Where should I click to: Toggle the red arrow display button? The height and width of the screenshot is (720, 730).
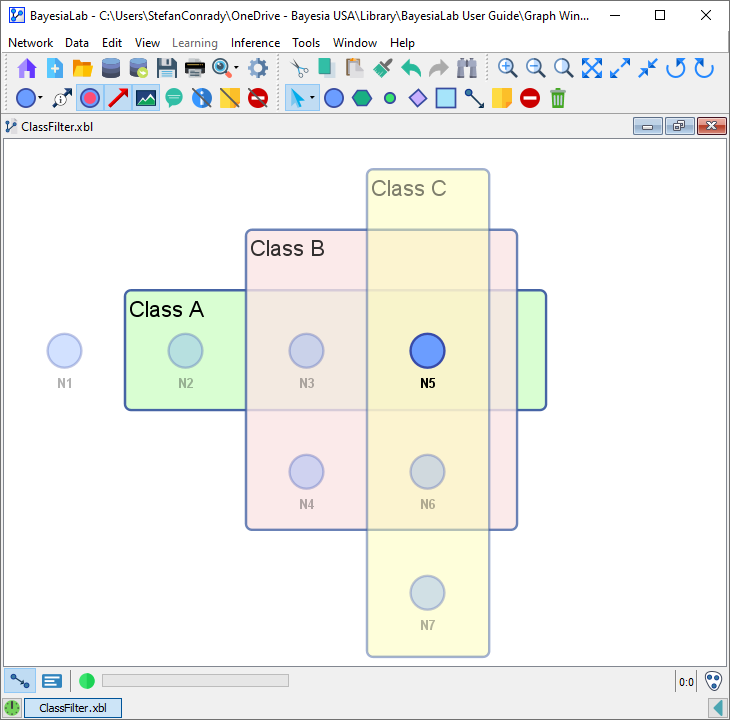(x=118, y=98)
